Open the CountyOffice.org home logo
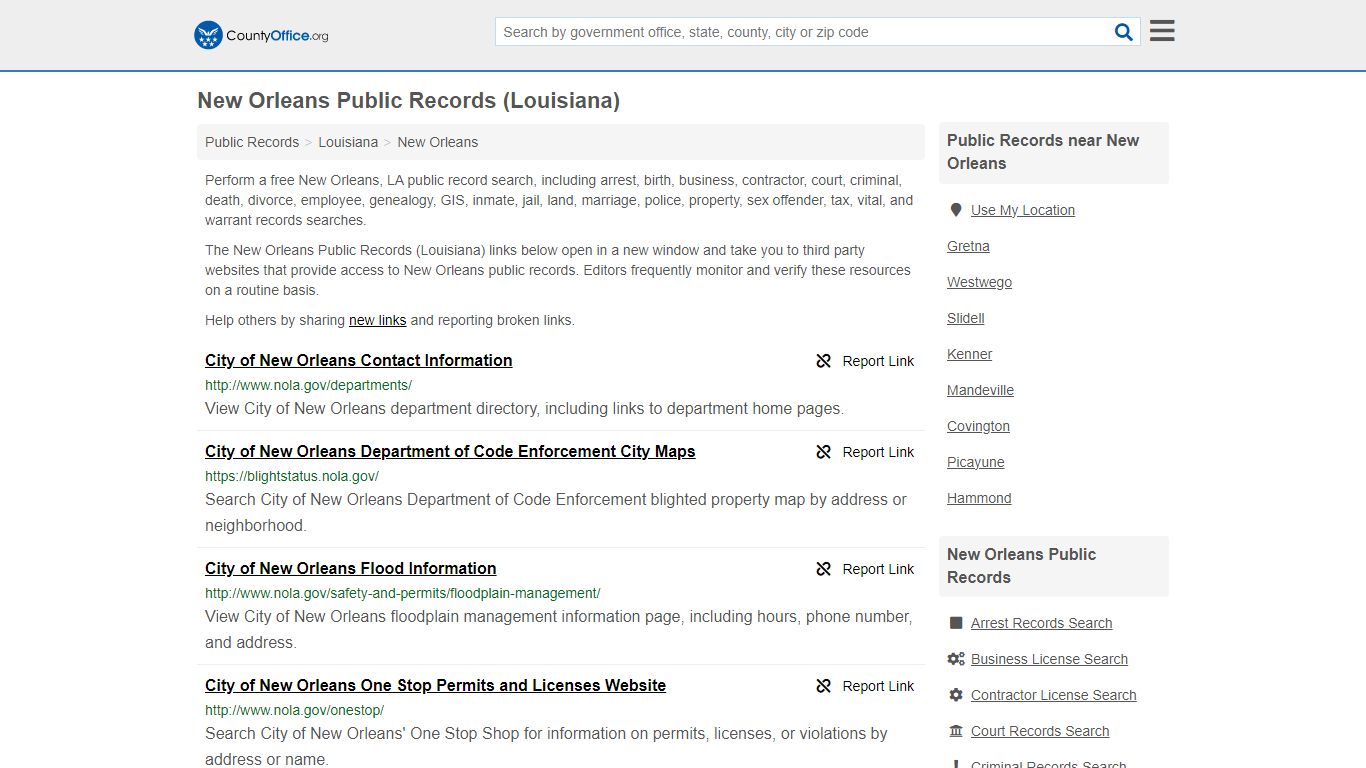 [x=261, y=35]
